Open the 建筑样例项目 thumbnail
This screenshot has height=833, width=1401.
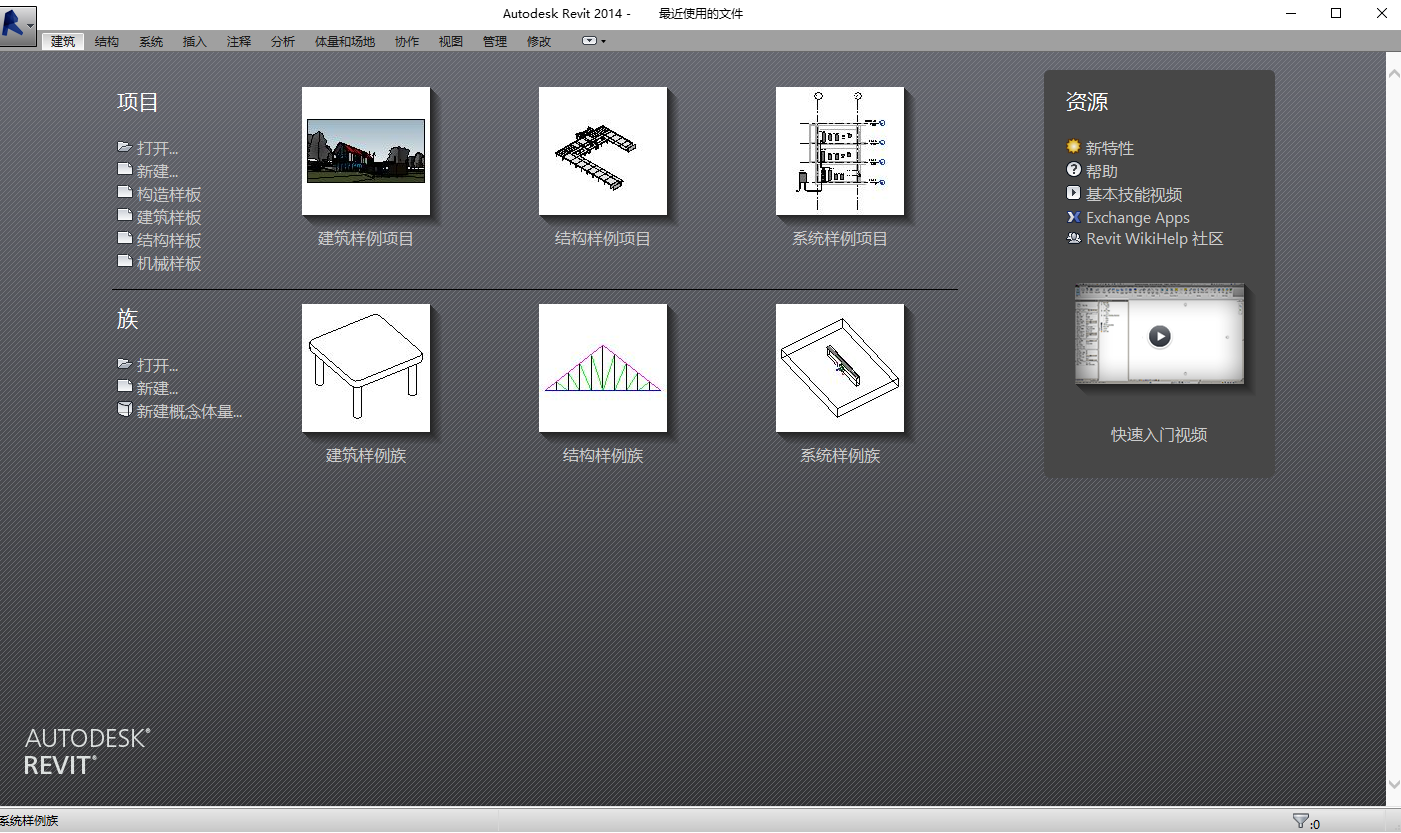[x=365, y=150]
